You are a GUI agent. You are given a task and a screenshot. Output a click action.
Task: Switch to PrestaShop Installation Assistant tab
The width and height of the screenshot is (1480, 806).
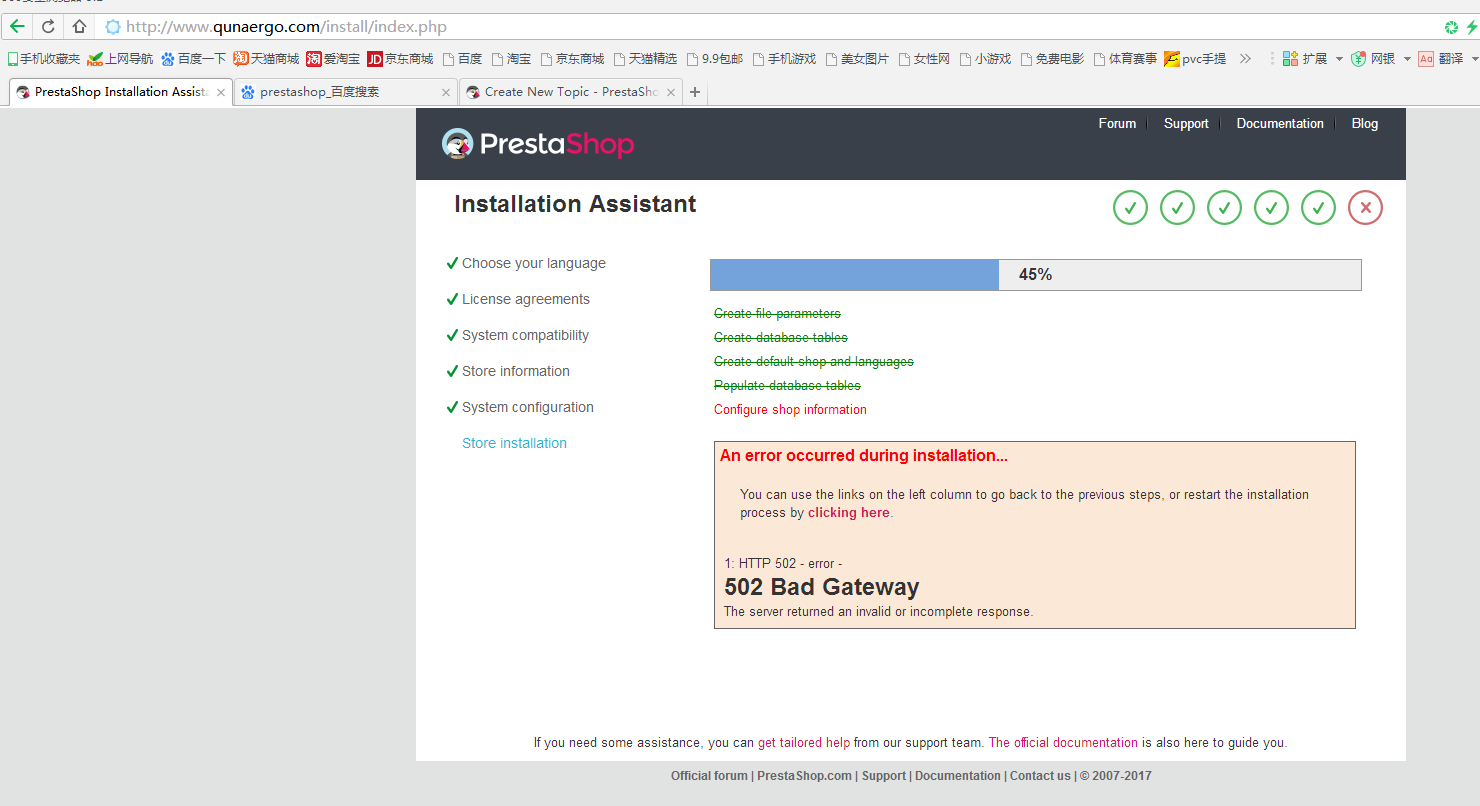pos(122,92)
